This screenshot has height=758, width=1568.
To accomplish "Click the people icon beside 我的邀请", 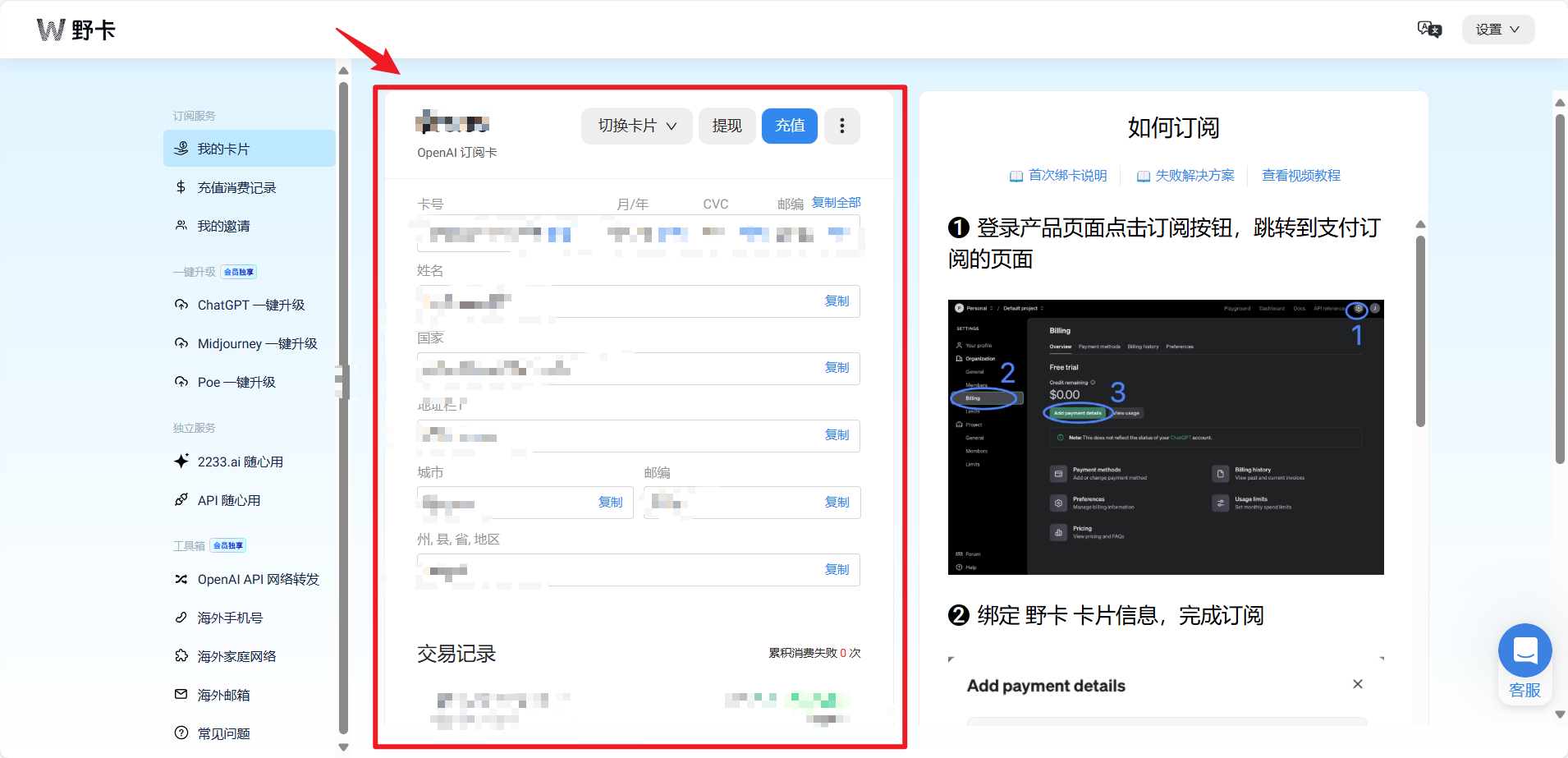I will (181, 226).
